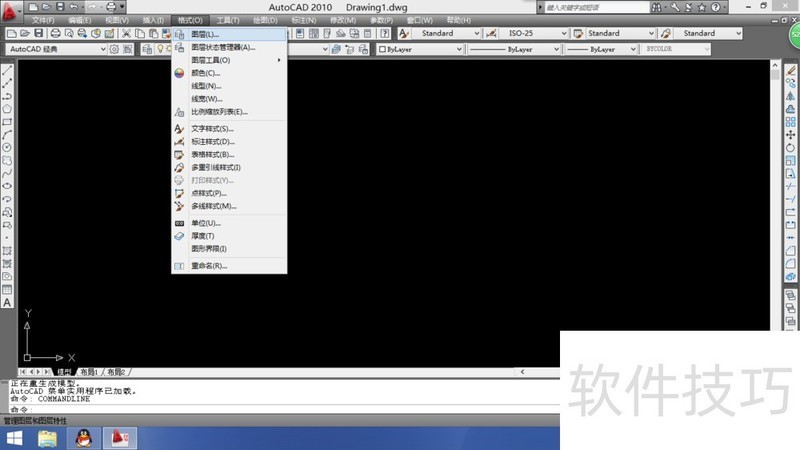The width and height of the screenshot is (800, 450).
Task: Expand the 图层工具(O) submenu
Action: click(230, 60)
